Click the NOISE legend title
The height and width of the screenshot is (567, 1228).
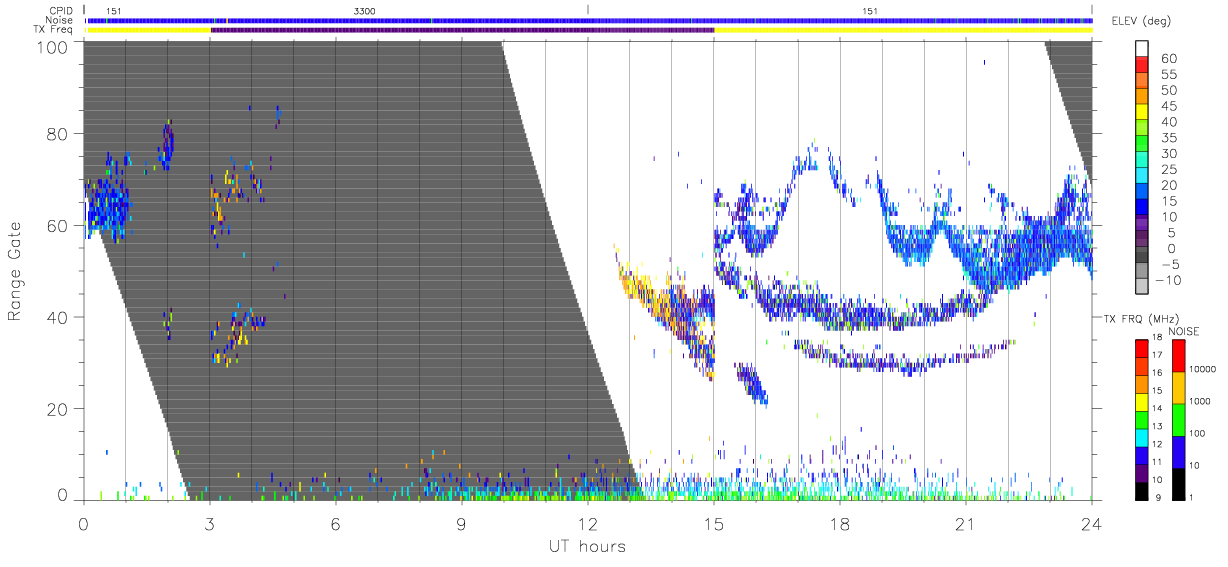[1184, 332]
